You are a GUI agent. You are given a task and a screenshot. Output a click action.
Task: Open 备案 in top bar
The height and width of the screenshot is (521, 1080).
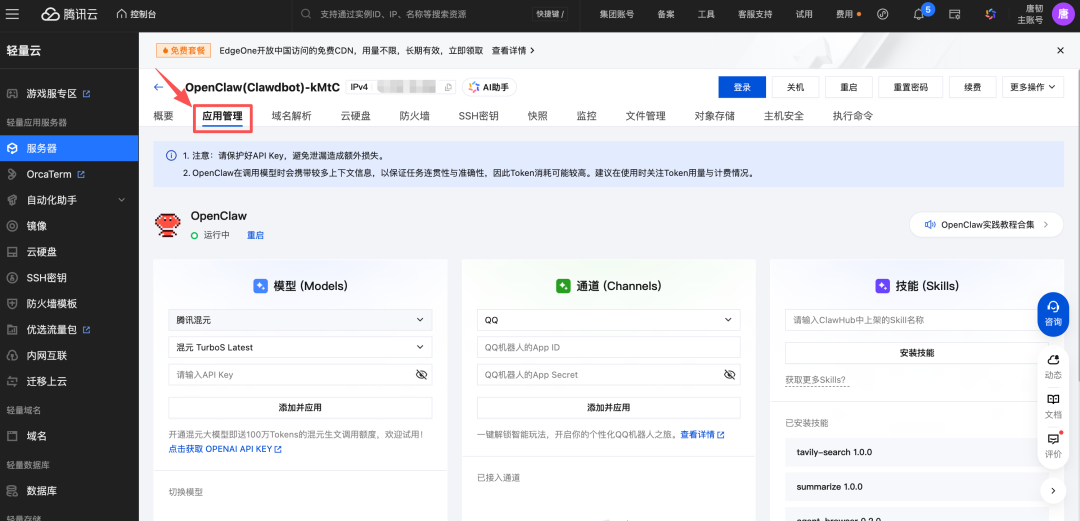665,14
